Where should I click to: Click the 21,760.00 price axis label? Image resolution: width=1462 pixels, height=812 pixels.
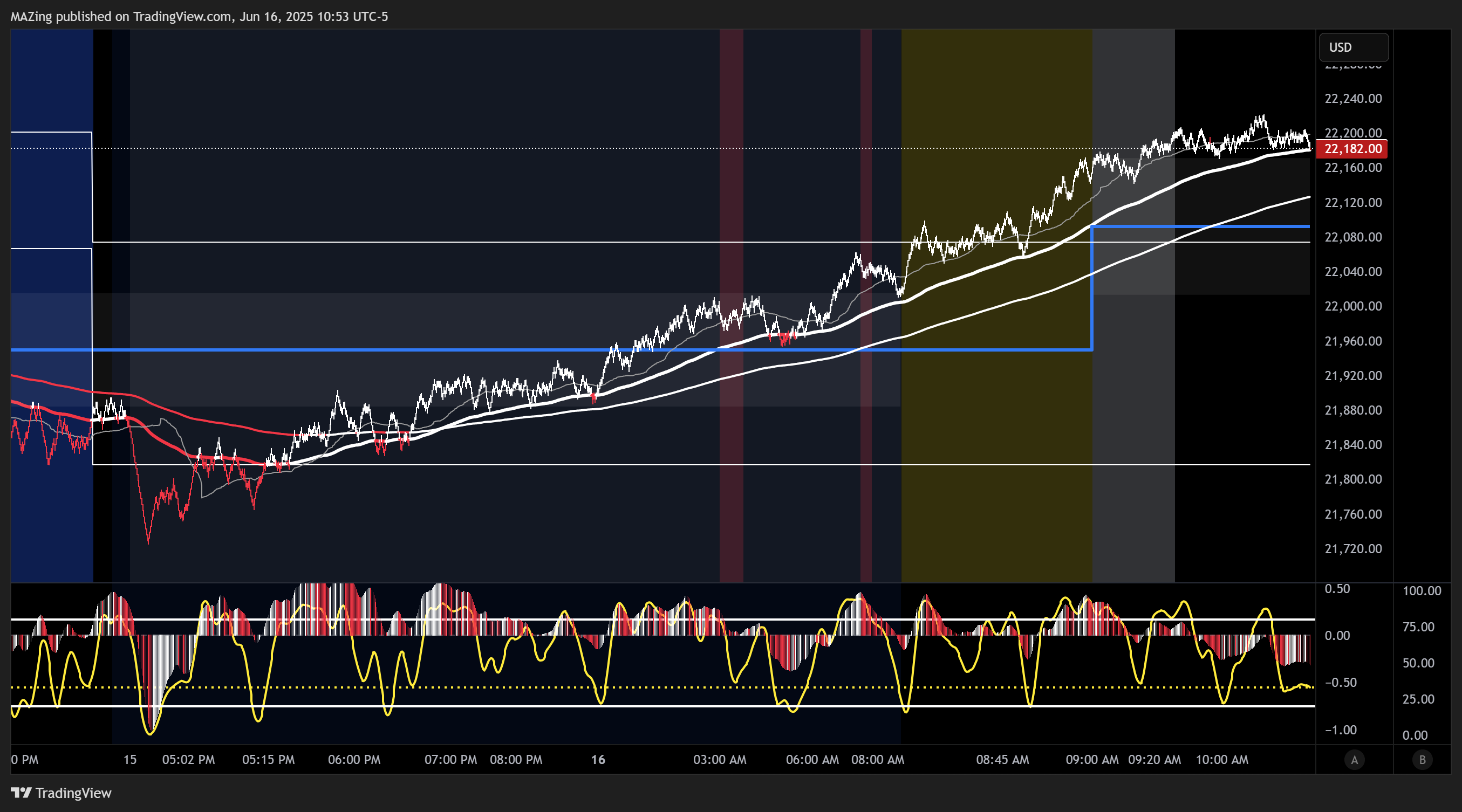[x=1353, y=514]
